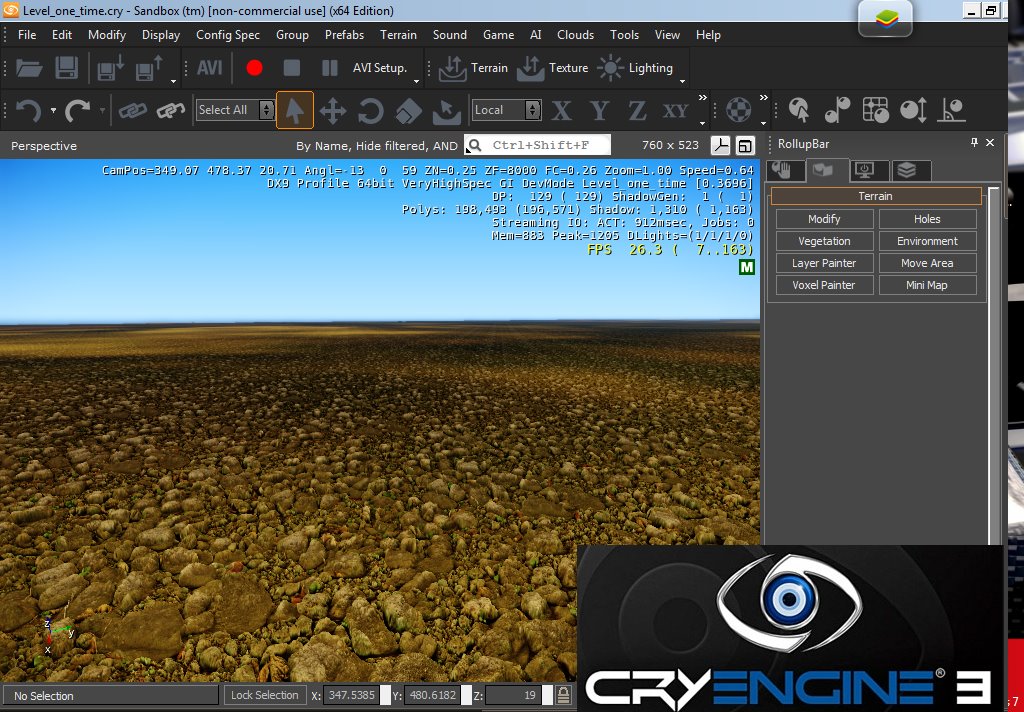This screenshot has height=712, width=1024.
Task: Open the Clouds menu
Action: point(575,35)
